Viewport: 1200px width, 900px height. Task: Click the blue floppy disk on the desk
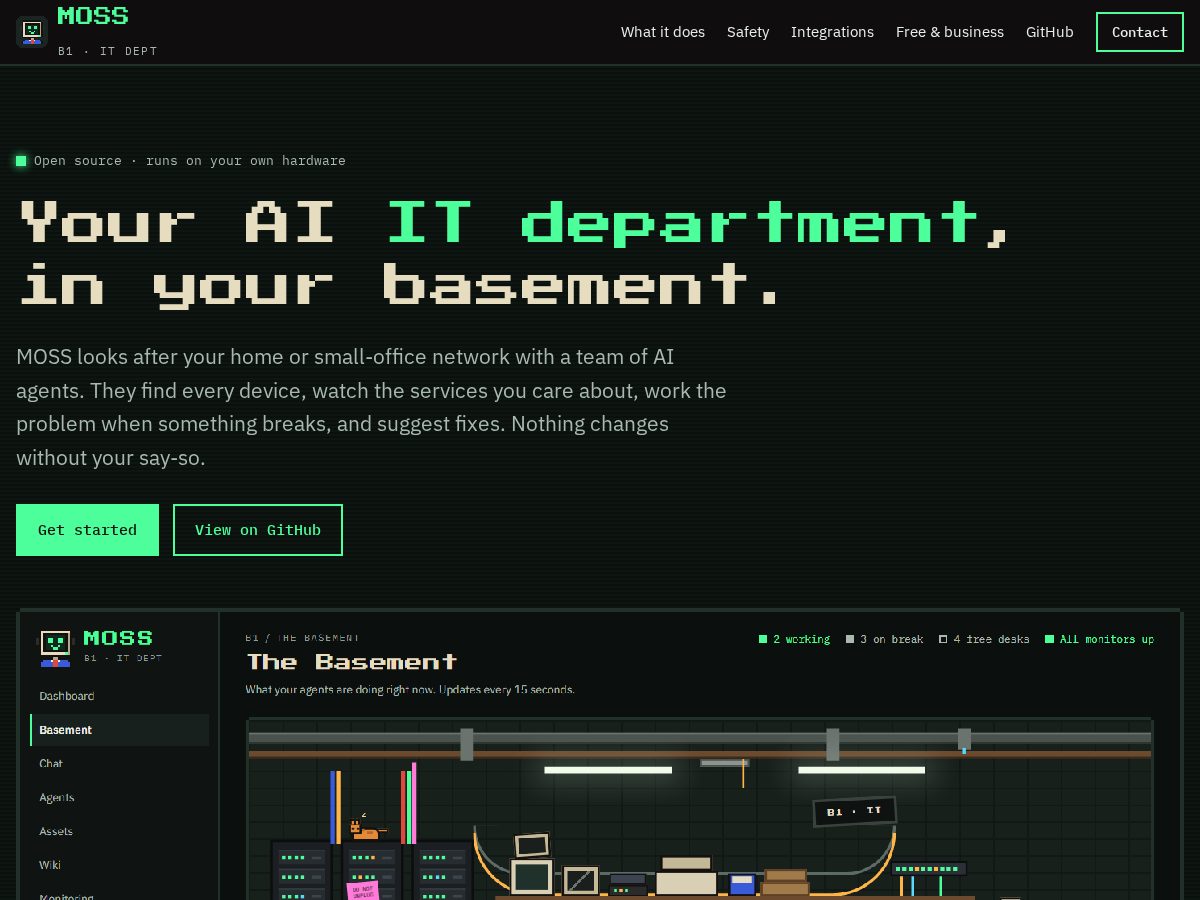[x=742, y=884]
